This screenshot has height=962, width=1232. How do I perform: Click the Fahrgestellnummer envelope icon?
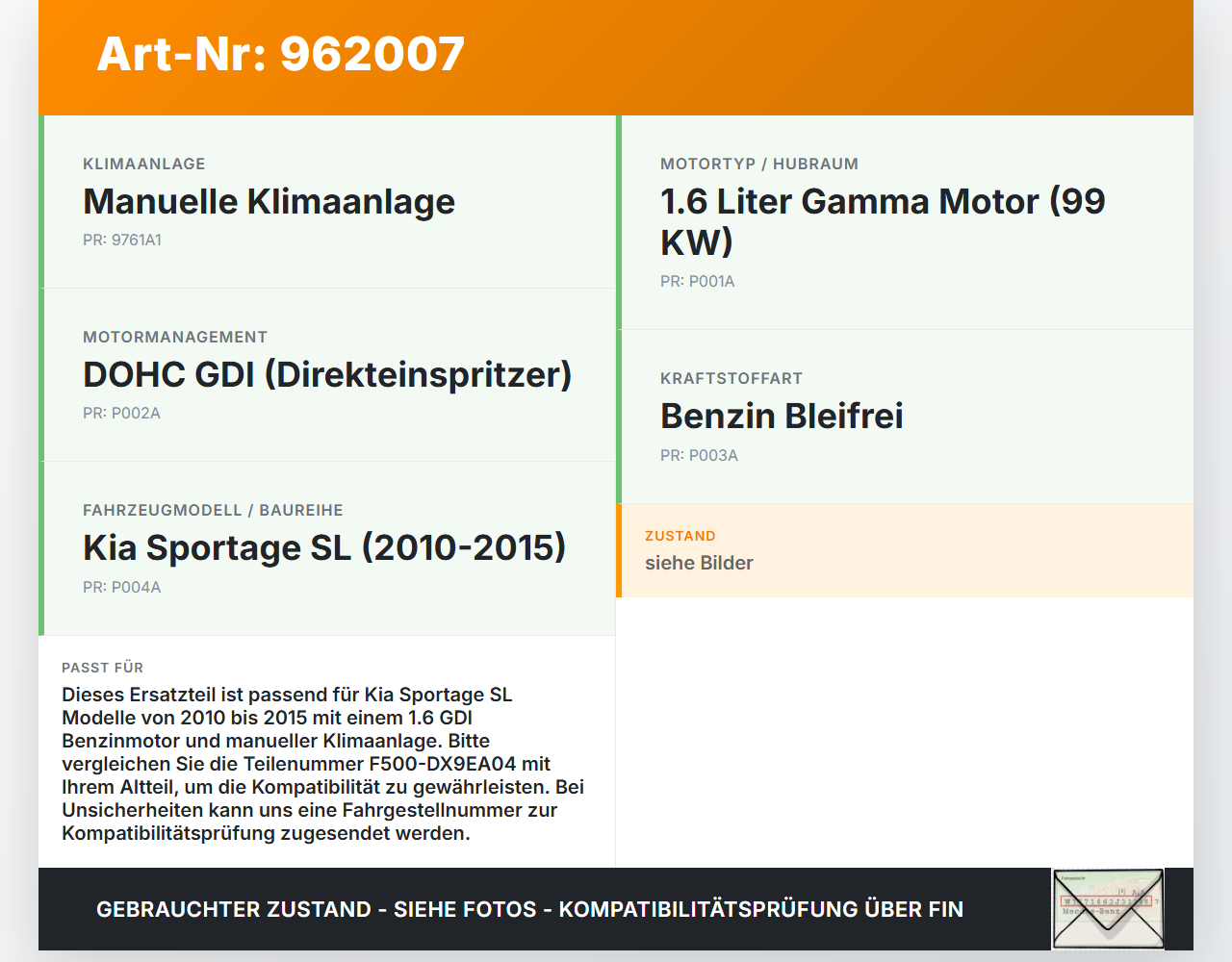point(1107,908)
